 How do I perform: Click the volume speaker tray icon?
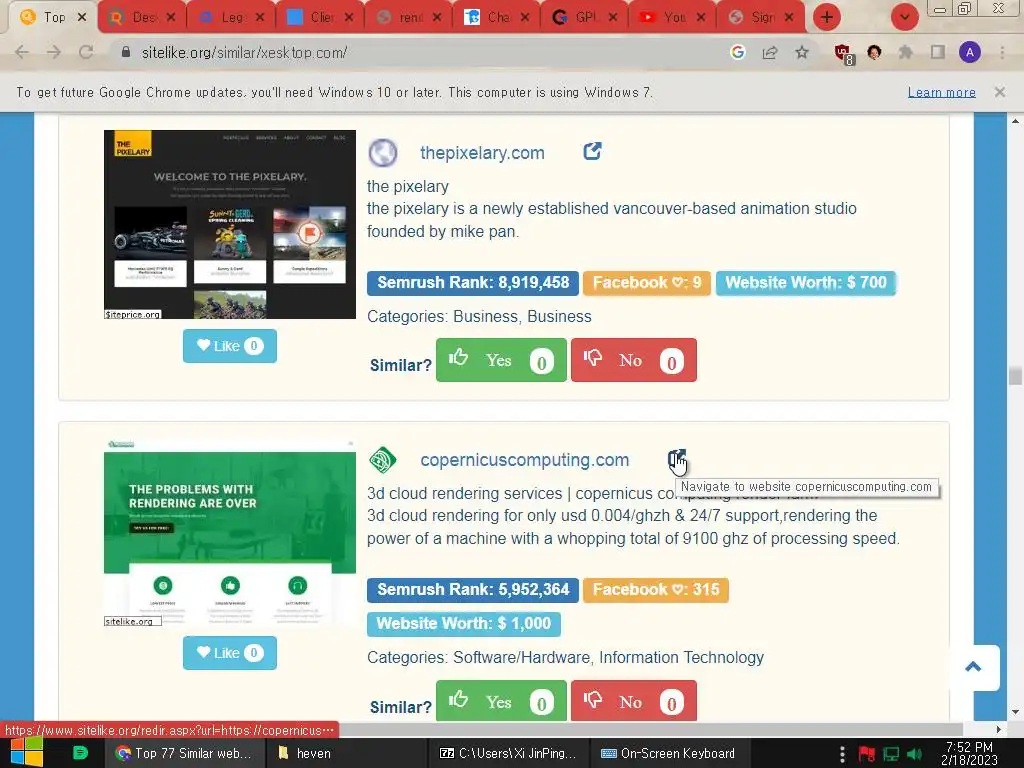pos(915,754)
